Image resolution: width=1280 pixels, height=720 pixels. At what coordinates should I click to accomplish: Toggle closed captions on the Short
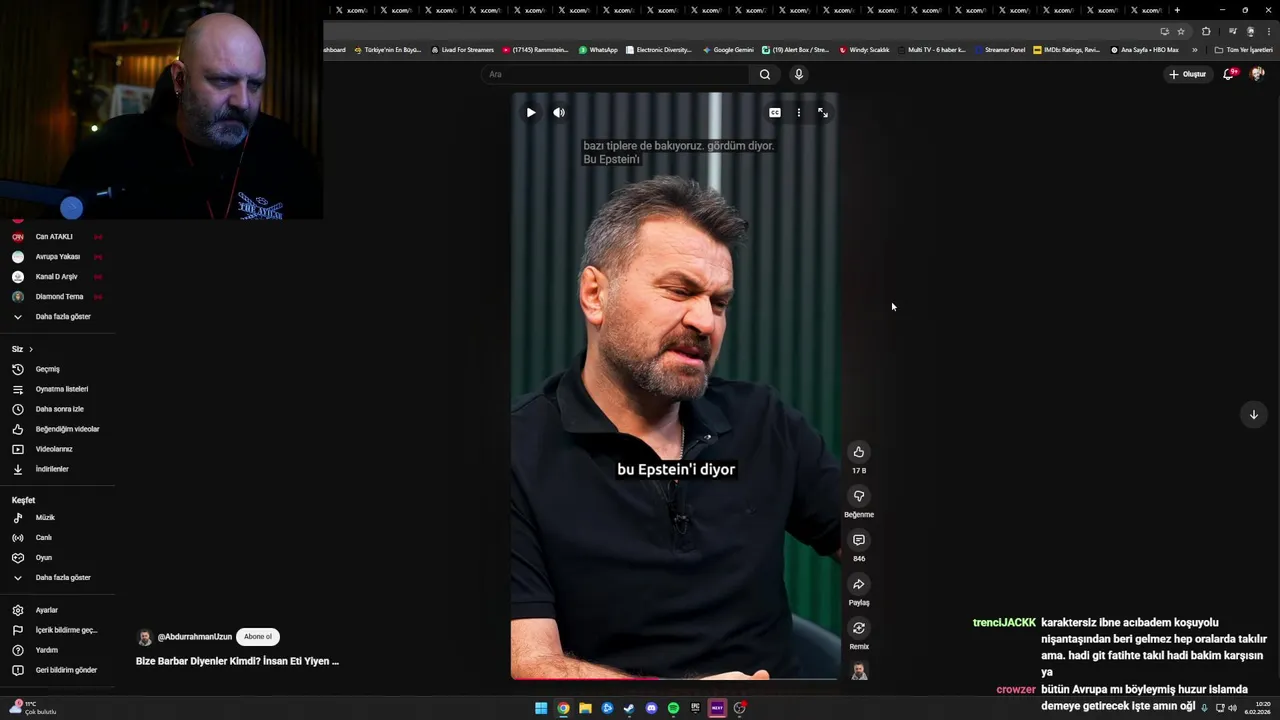[x=775, y=113]
